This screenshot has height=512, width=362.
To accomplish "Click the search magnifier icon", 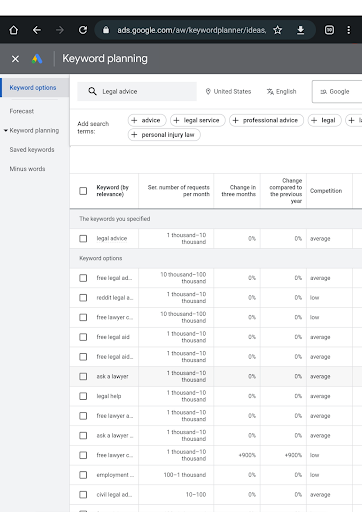I will pyautogui.click(x=92, y=91).
